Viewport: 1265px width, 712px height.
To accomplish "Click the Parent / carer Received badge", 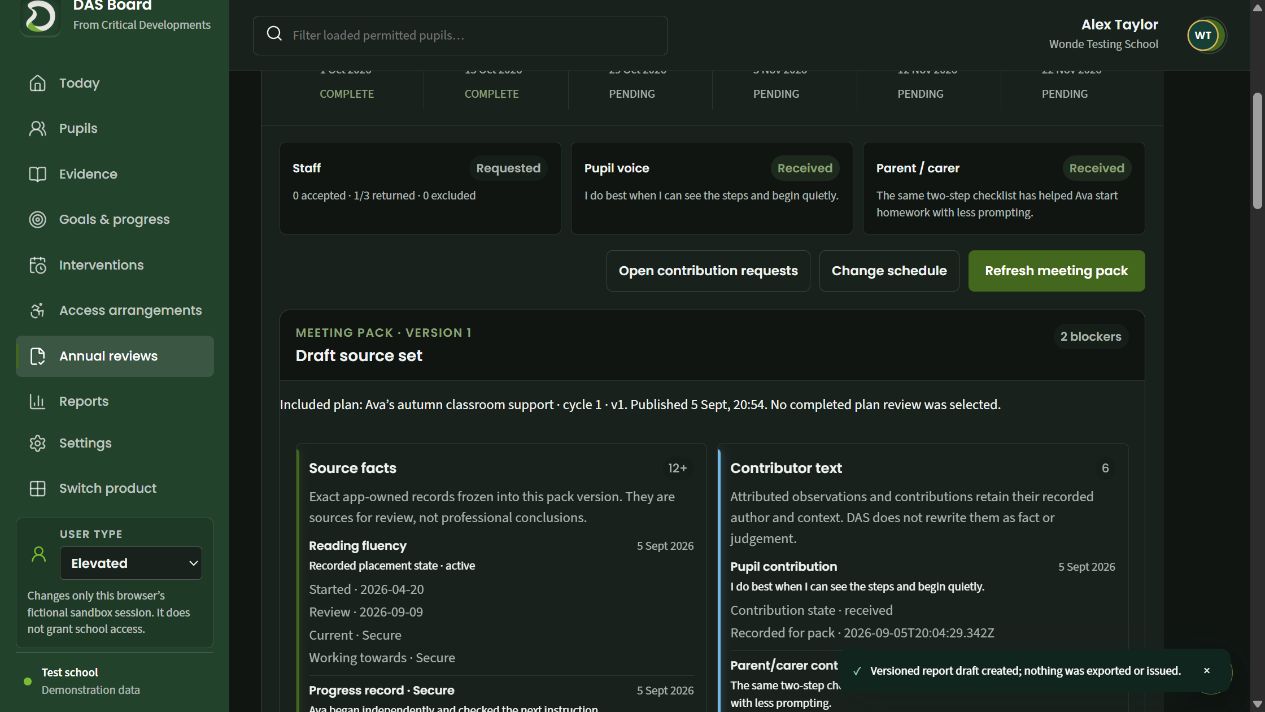I will (x=1097, y=168).
